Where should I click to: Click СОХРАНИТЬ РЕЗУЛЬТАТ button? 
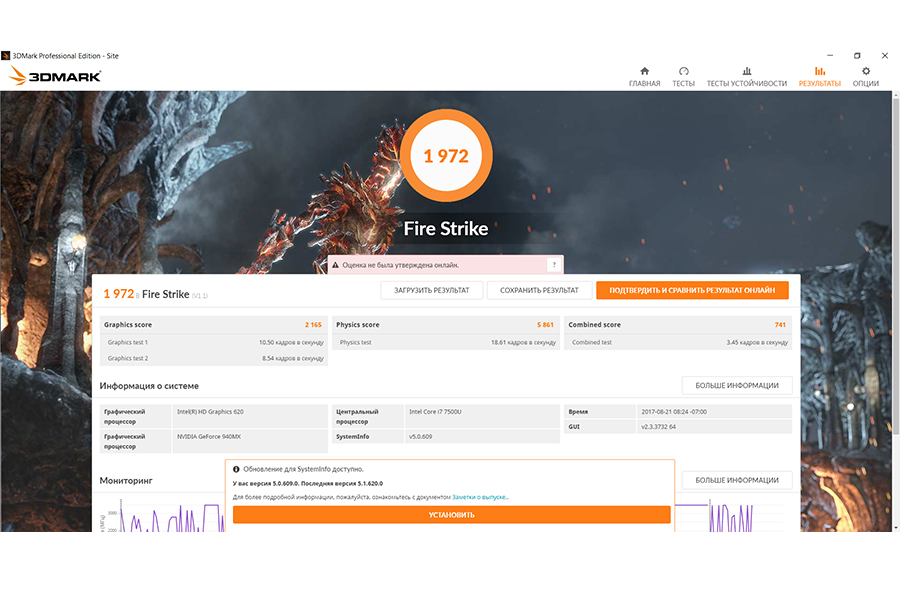[x=539, y=291]
